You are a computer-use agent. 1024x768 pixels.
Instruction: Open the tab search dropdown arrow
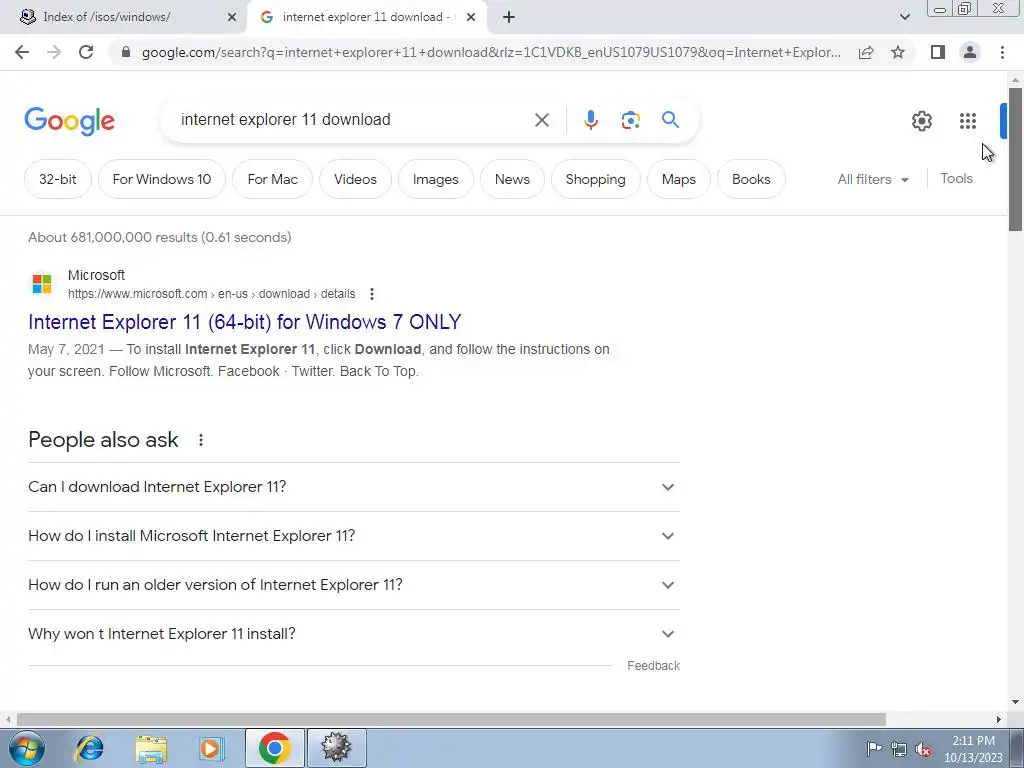[x=904, y=17]
